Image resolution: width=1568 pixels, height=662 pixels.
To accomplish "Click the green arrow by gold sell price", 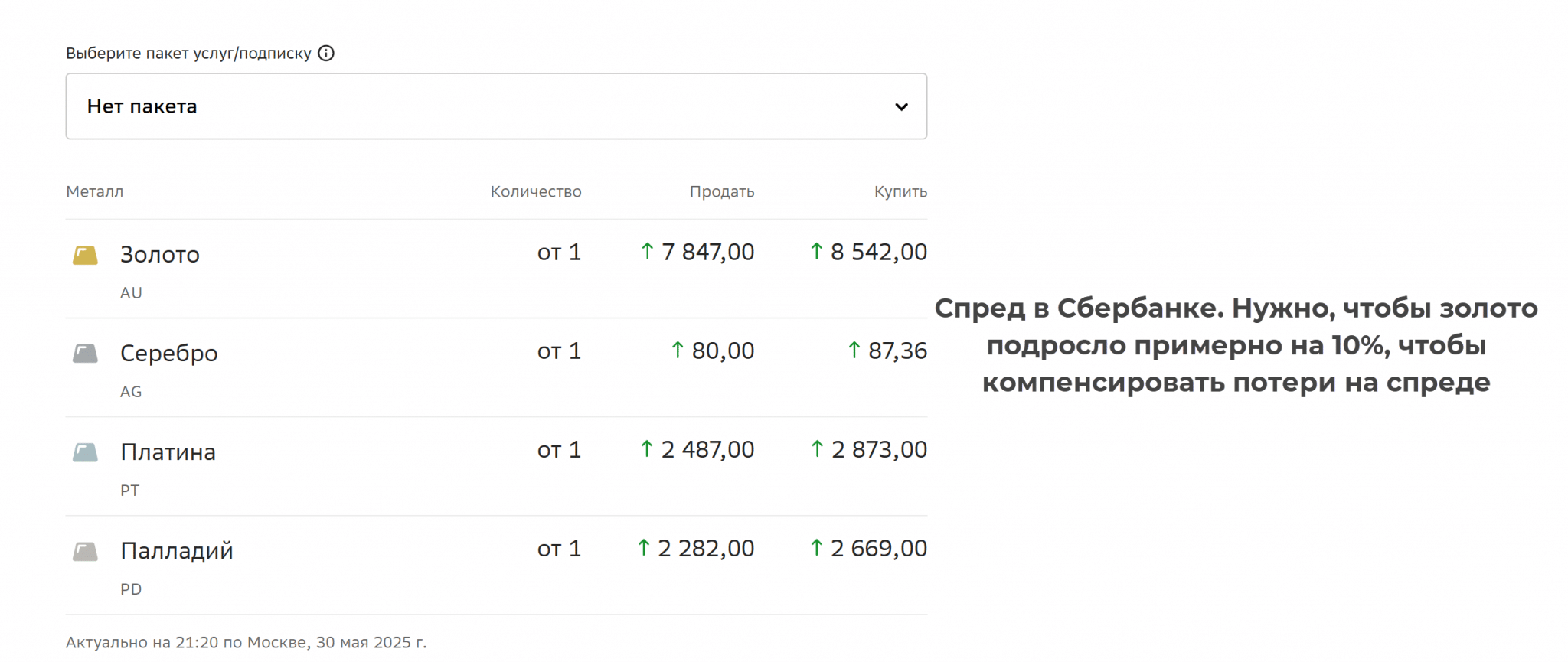I will (x=647, y=251).
